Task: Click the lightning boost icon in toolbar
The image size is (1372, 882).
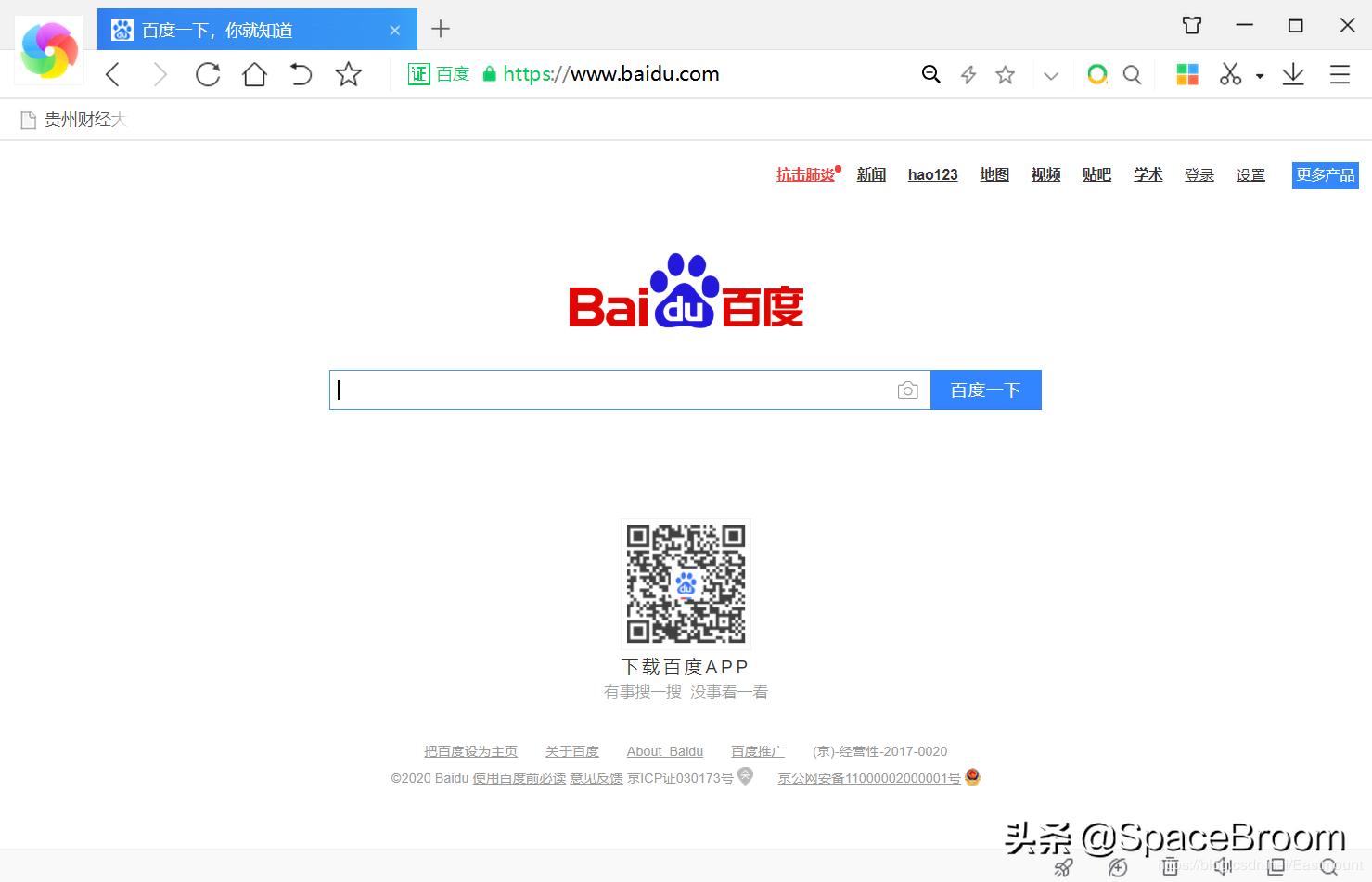Action: [968, 74]
